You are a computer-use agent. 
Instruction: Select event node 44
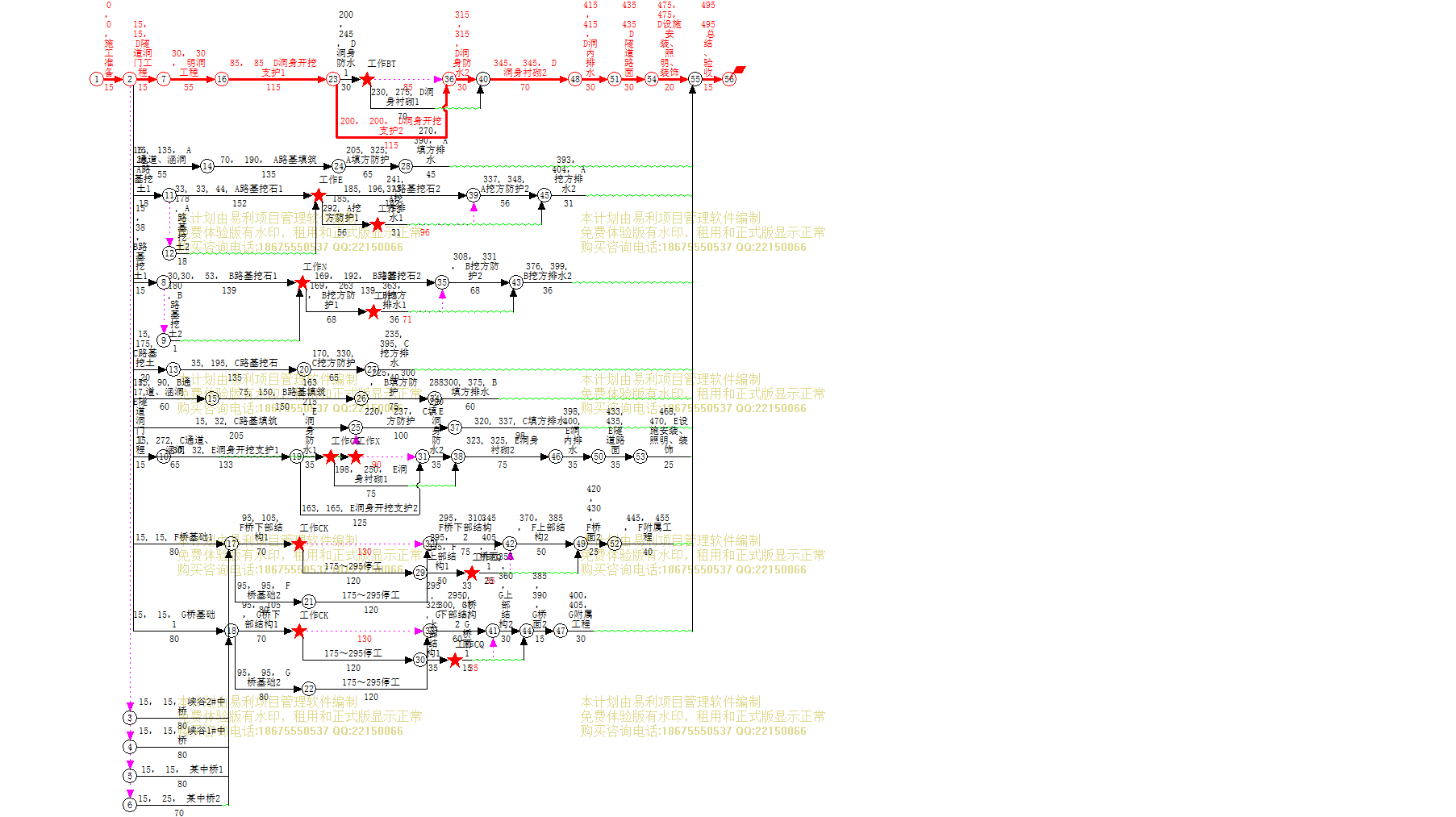(x=527, y=631)
